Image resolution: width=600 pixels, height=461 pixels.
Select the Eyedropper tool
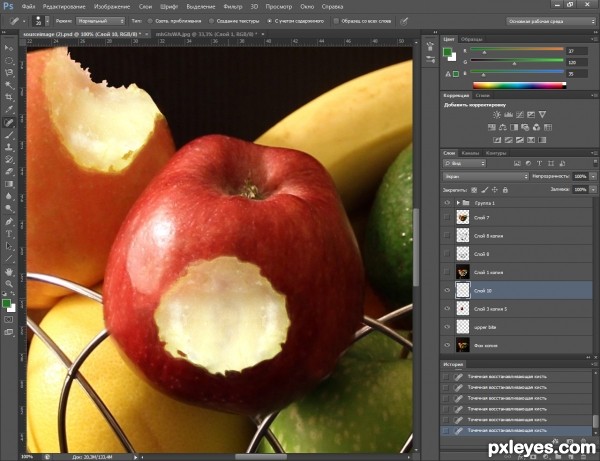(x=9, y=109)
